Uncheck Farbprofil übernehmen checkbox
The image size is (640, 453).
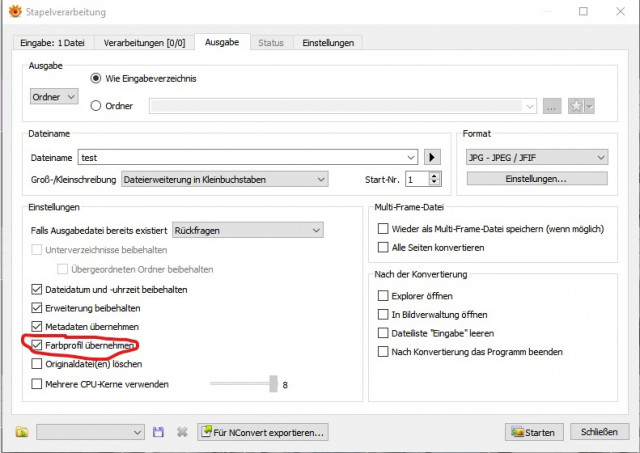[37, 345]
